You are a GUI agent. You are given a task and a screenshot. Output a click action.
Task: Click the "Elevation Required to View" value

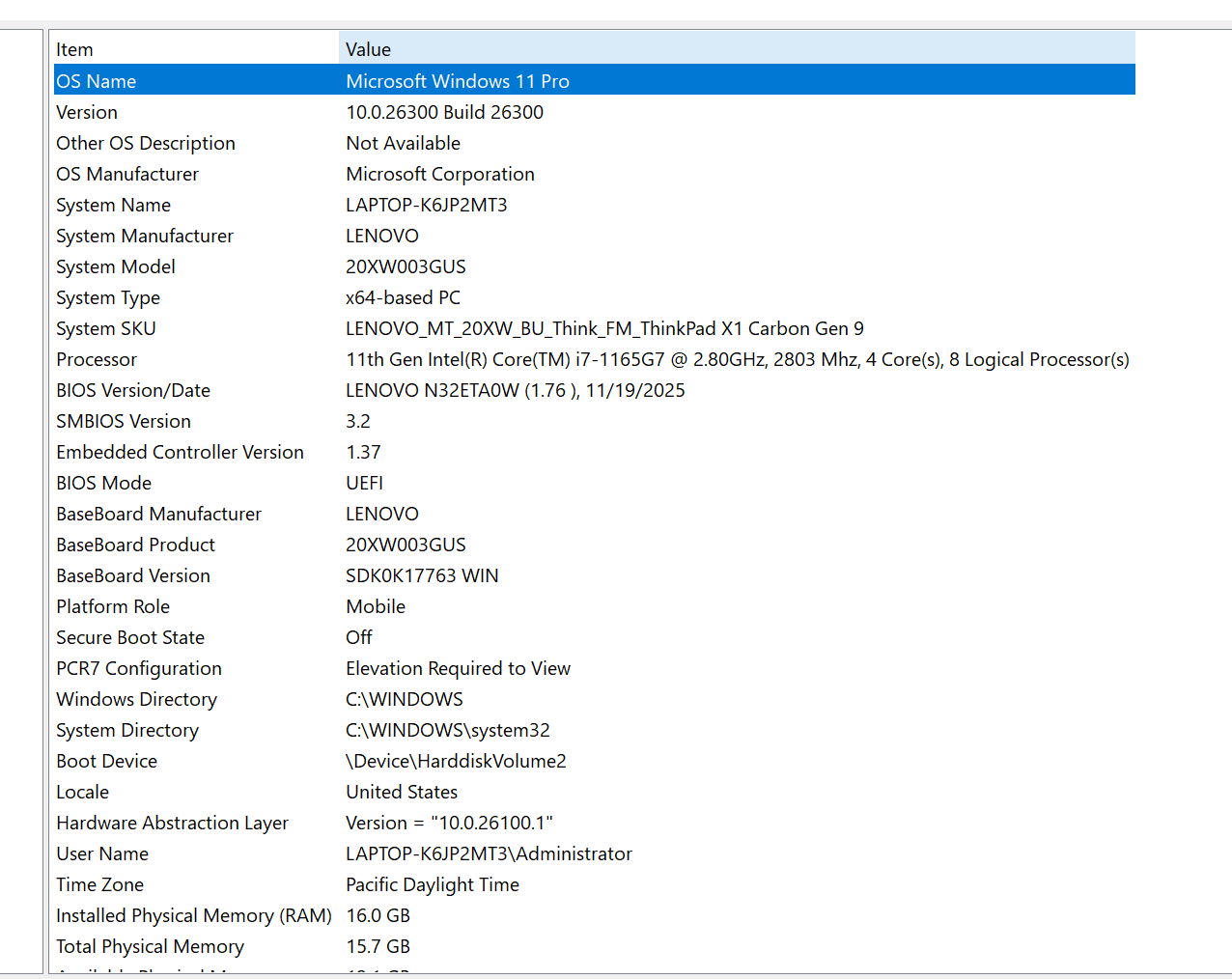[x=458, y=668]
